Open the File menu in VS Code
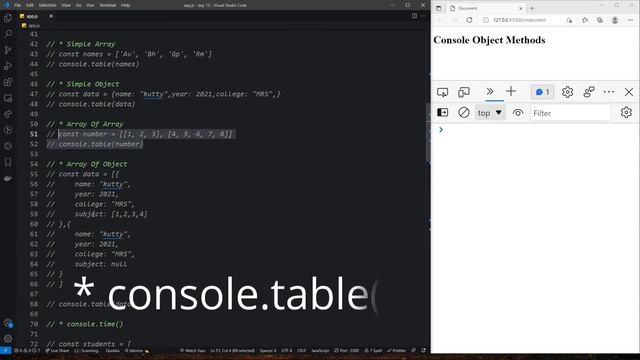Image resolution: width=640 pixels, height=360 pixels. 18,5
